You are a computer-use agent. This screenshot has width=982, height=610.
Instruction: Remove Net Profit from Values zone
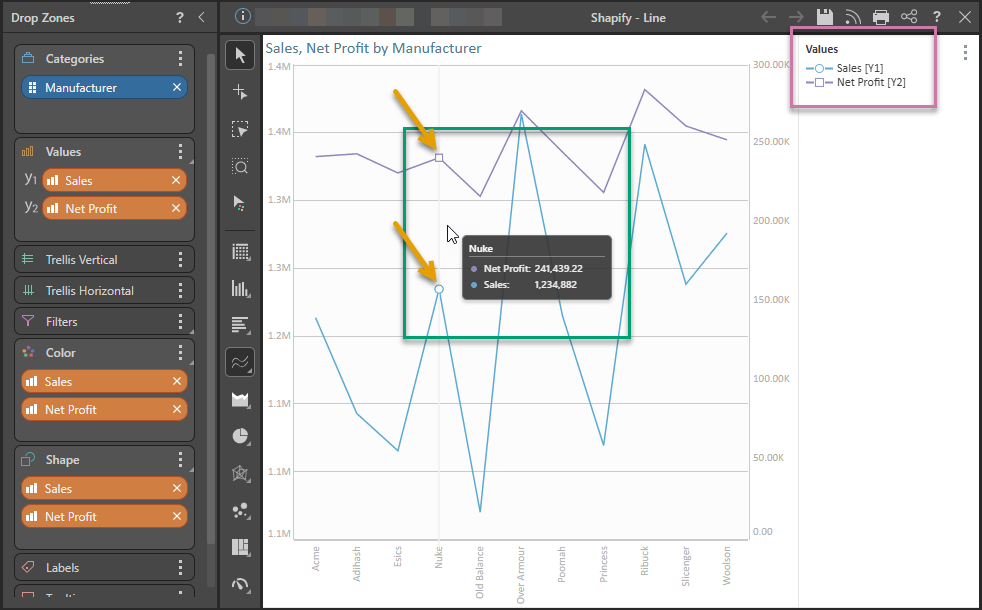[176, 209]
